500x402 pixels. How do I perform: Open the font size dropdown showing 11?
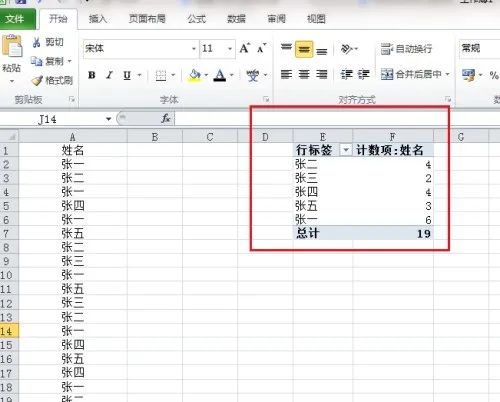point(218,49)
